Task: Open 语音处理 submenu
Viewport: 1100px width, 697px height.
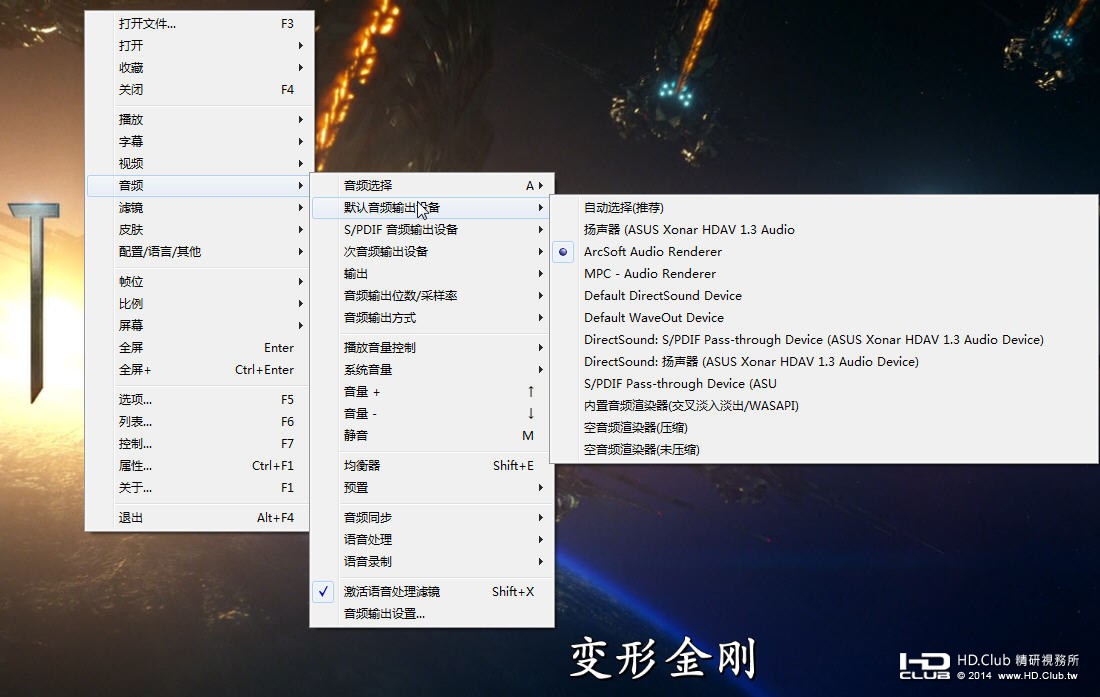Action: click(x=431, y=539)
